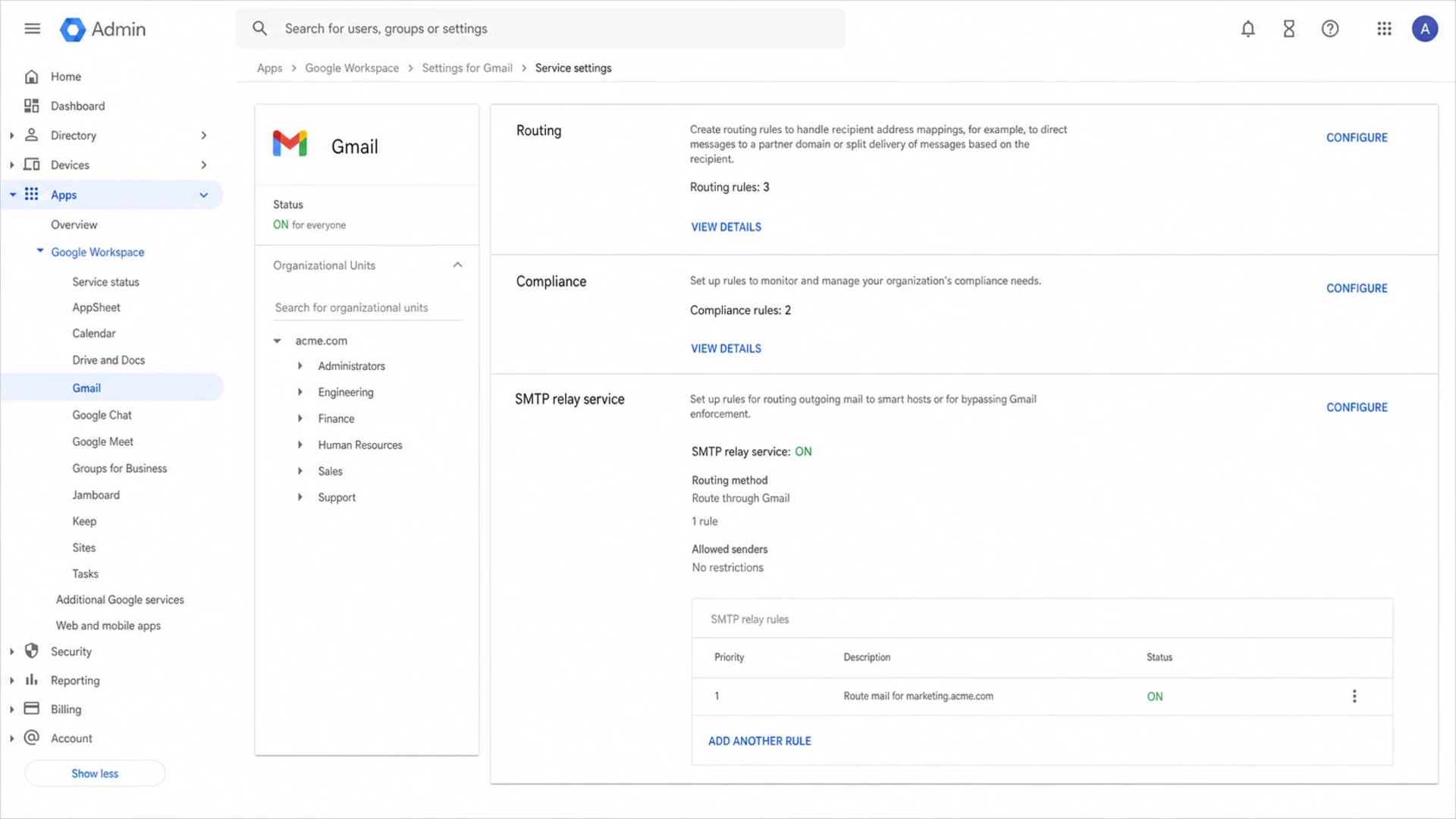Open the account avatar A
The height and width of the screenshot is (819, 1456).
tap(1425, 29)
